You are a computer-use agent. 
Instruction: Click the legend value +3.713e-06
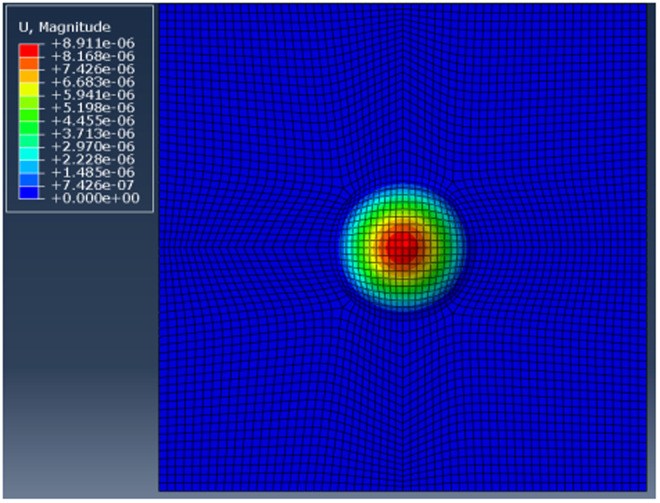pos(93,133)
